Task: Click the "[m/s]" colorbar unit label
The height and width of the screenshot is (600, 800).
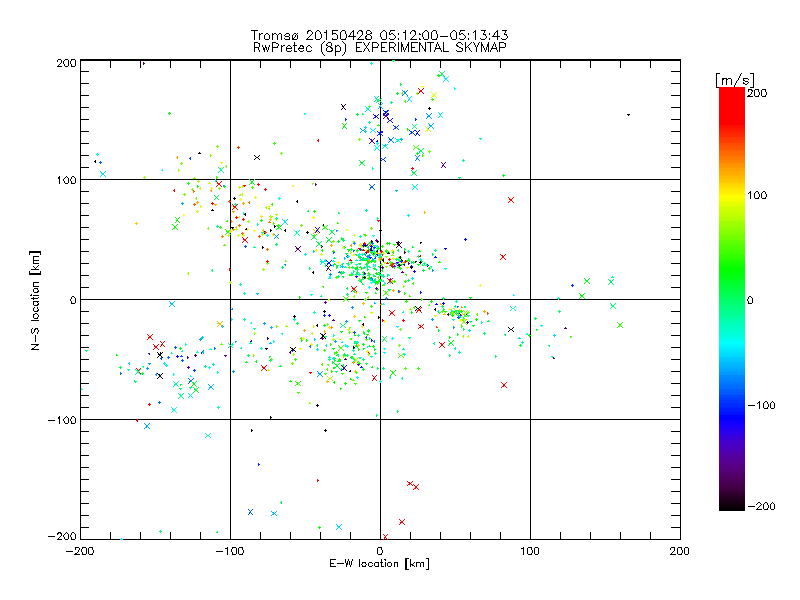Action: (735, 80)
